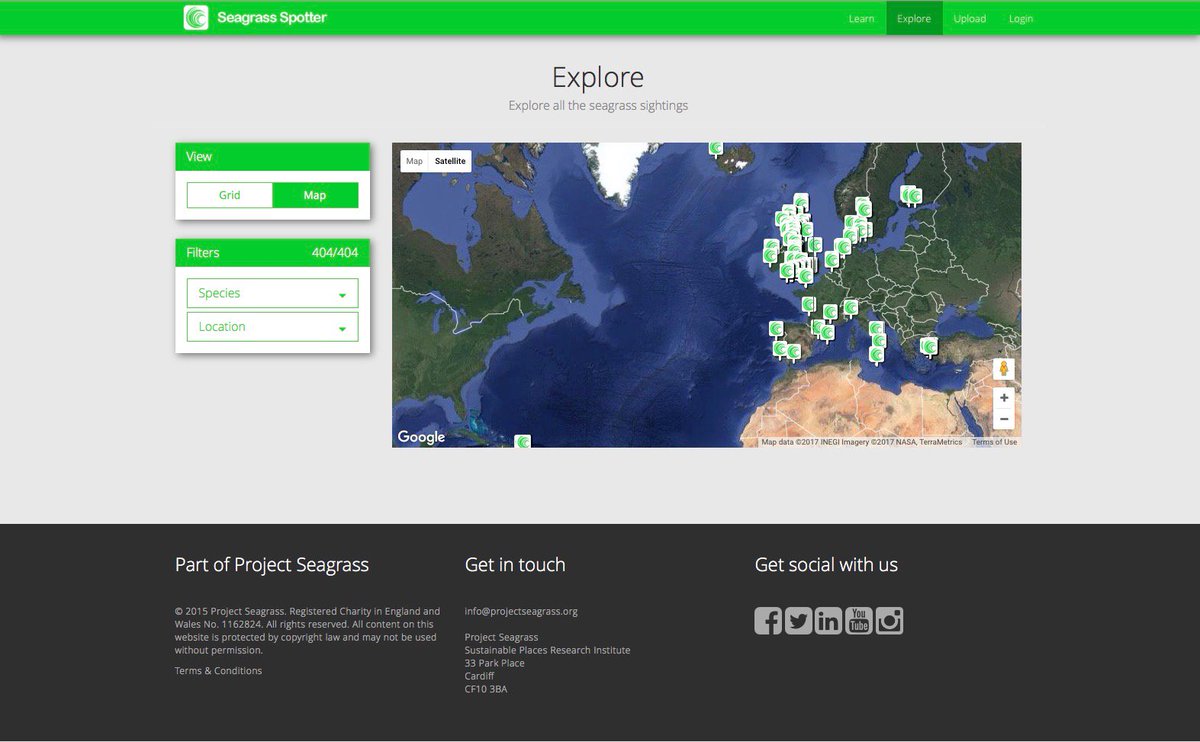Click the Filters panel header
Image resolution: width=1200 pixels, height=742 pixels.
tap(272, 253)
